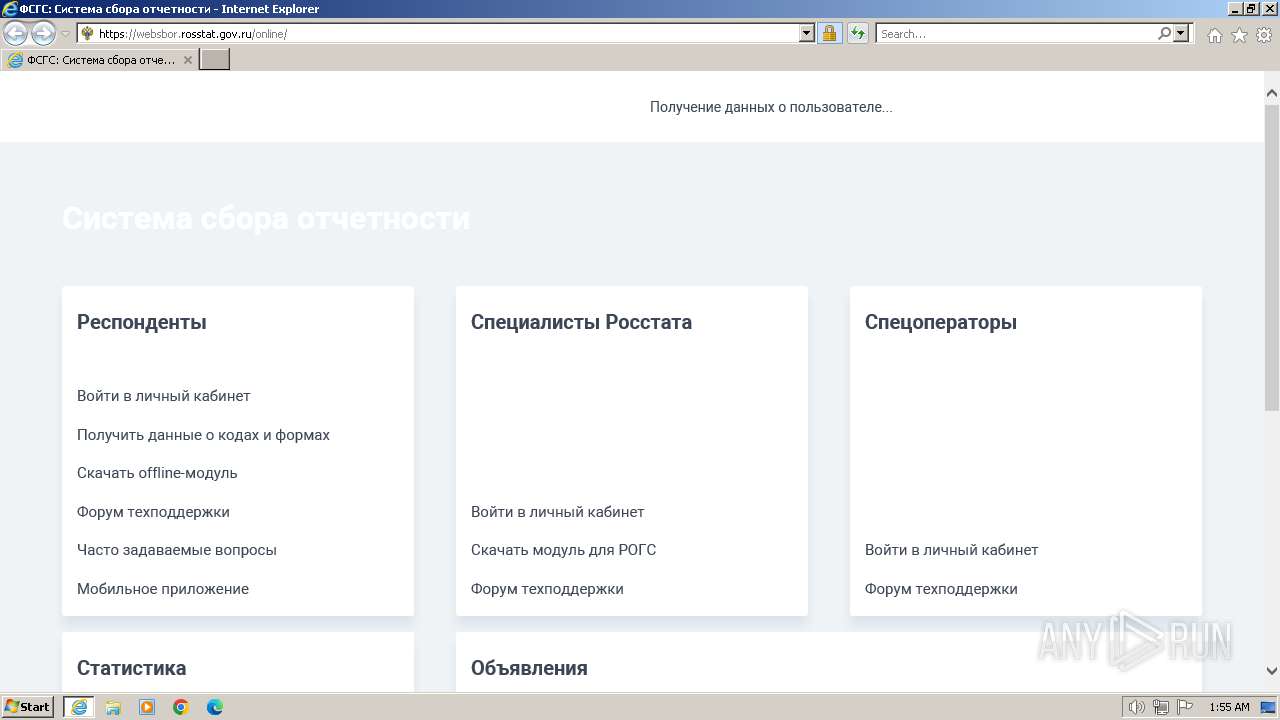Click the Спецоператоры heading
The height and width of the screenshot is (720, 1280).
point(941,322)
